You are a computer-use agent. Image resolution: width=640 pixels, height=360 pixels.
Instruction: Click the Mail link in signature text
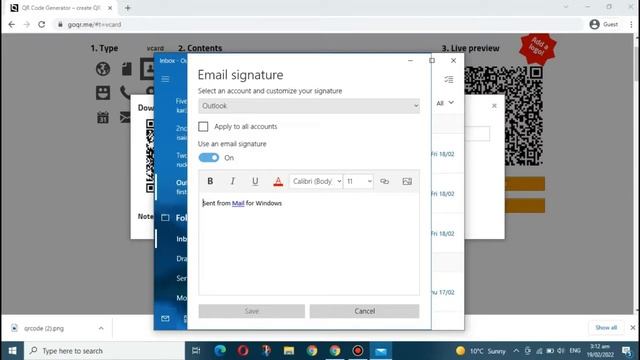click(238, 203)
